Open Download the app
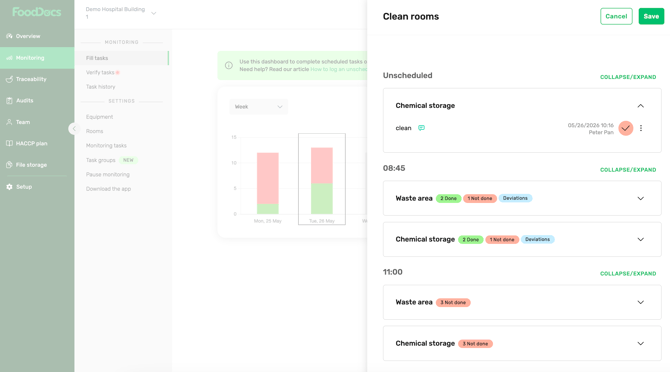 [108, 189]
